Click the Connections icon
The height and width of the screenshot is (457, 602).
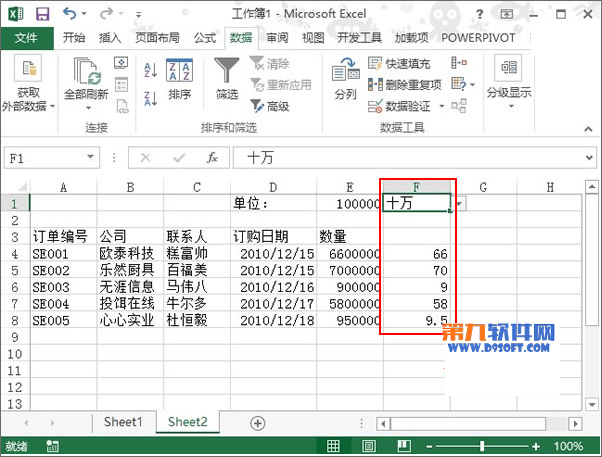pos(121,63)
